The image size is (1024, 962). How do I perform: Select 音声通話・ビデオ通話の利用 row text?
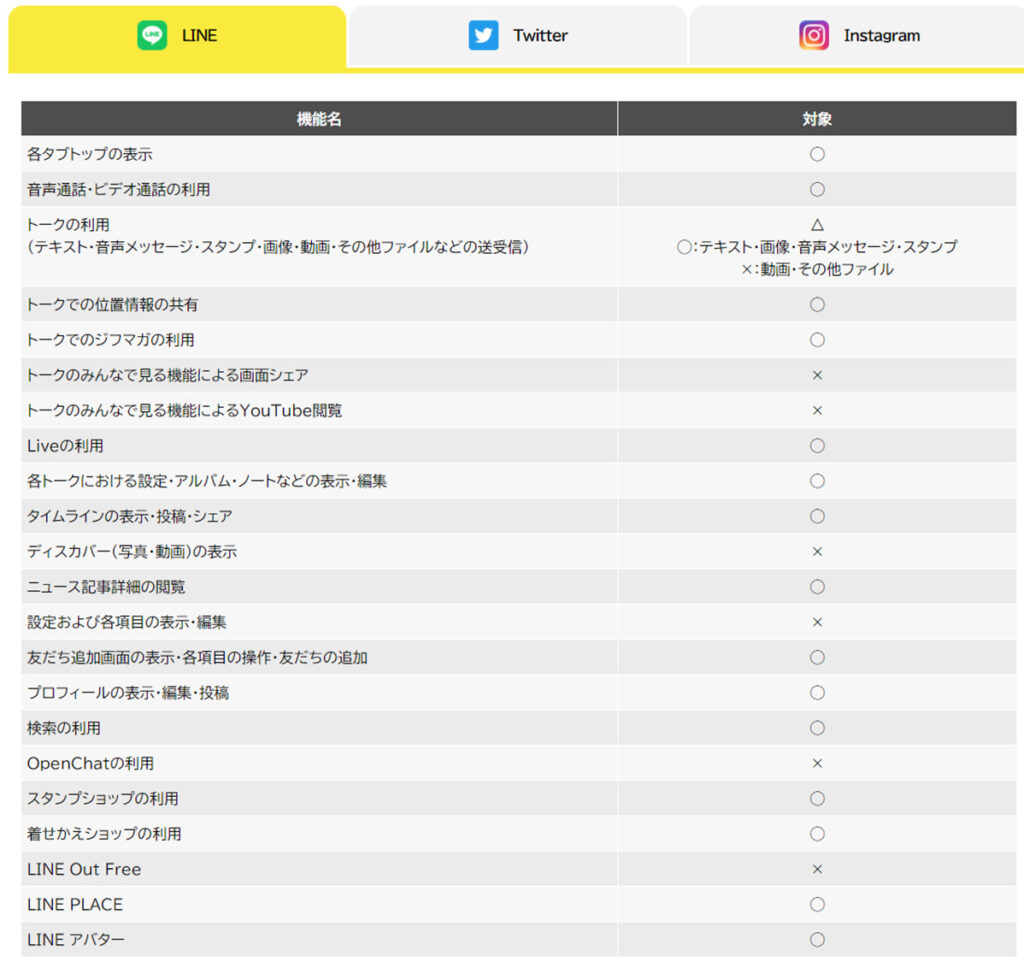[119, 189]
